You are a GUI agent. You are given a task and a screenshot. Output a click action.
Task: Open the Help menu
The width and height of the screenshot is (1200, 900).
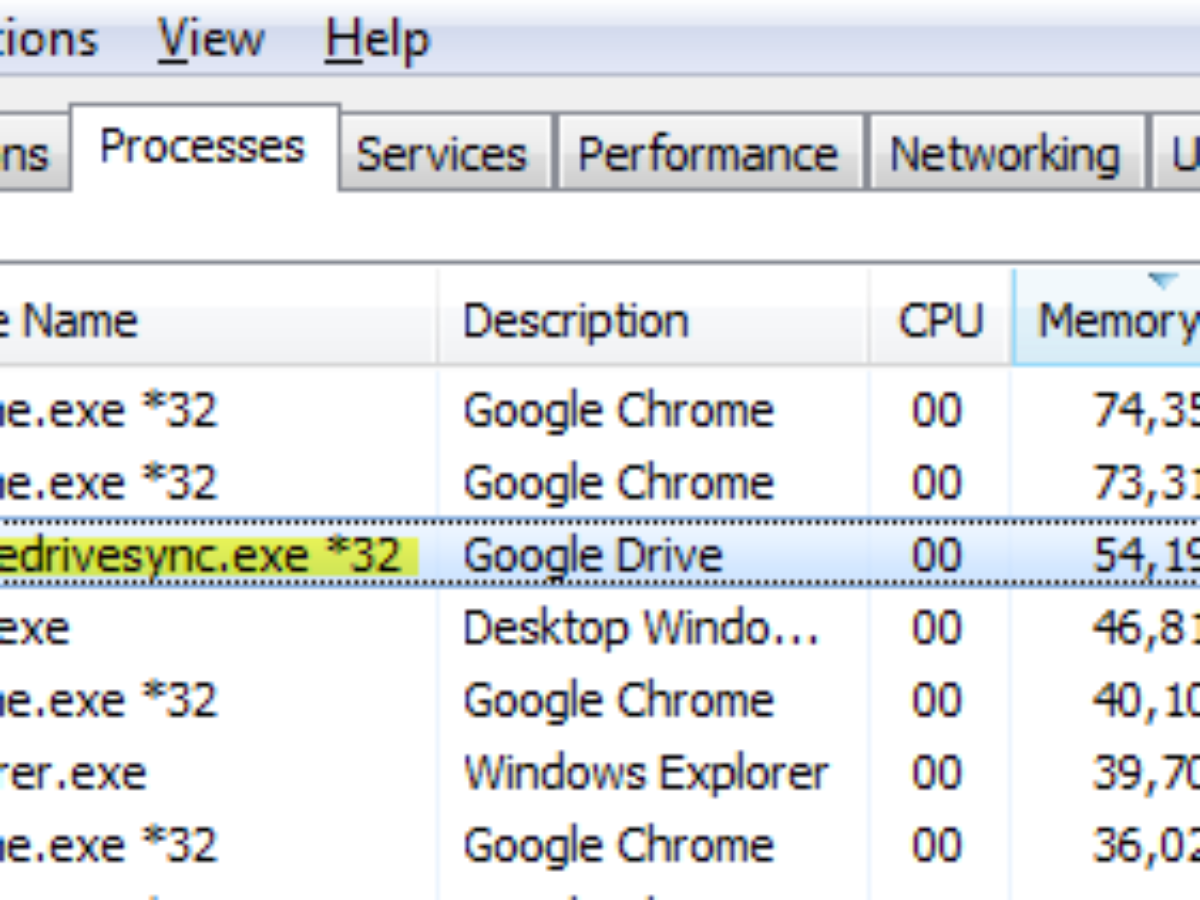click(x=377, y=40)
